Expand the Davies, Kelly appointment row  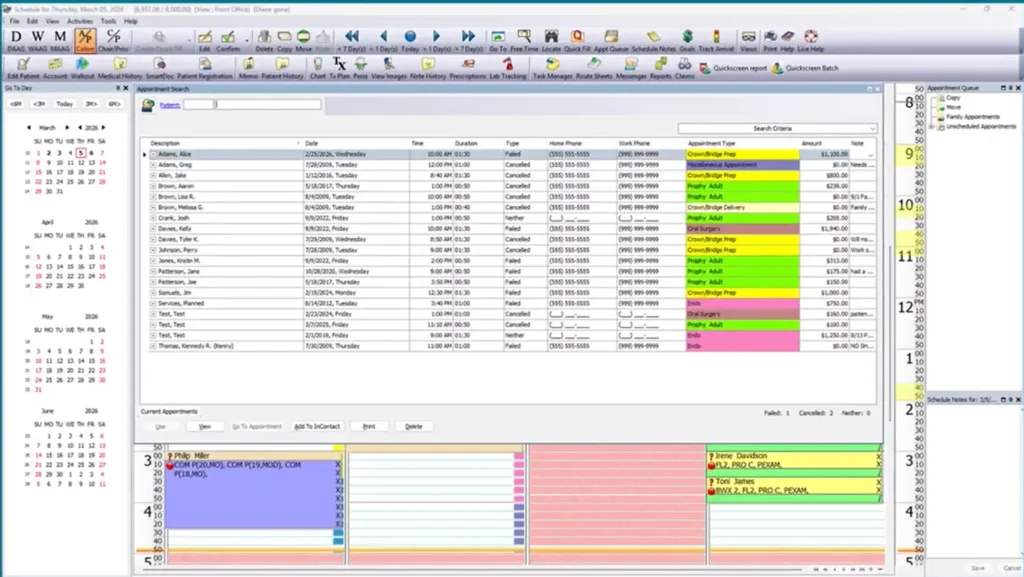pyautogui.click(x=153, y=229)
